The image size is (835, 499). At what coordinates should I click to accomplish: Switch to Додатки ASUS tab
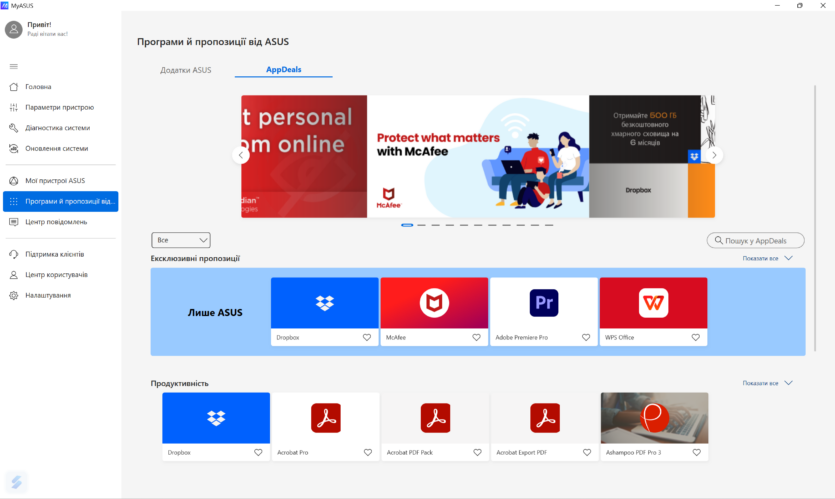[186, 70]
